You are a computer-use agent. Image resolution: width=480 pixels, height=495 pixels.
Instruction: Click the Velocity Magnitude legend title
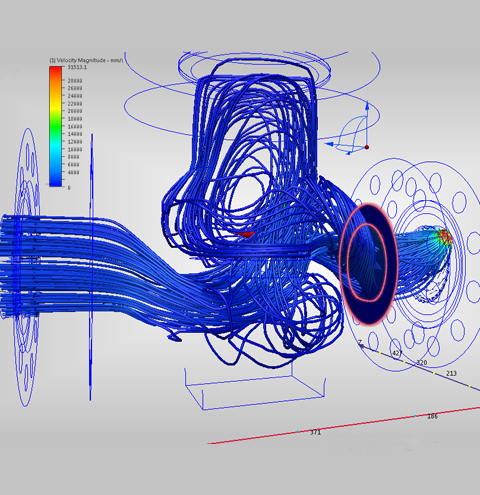point(86,60)
